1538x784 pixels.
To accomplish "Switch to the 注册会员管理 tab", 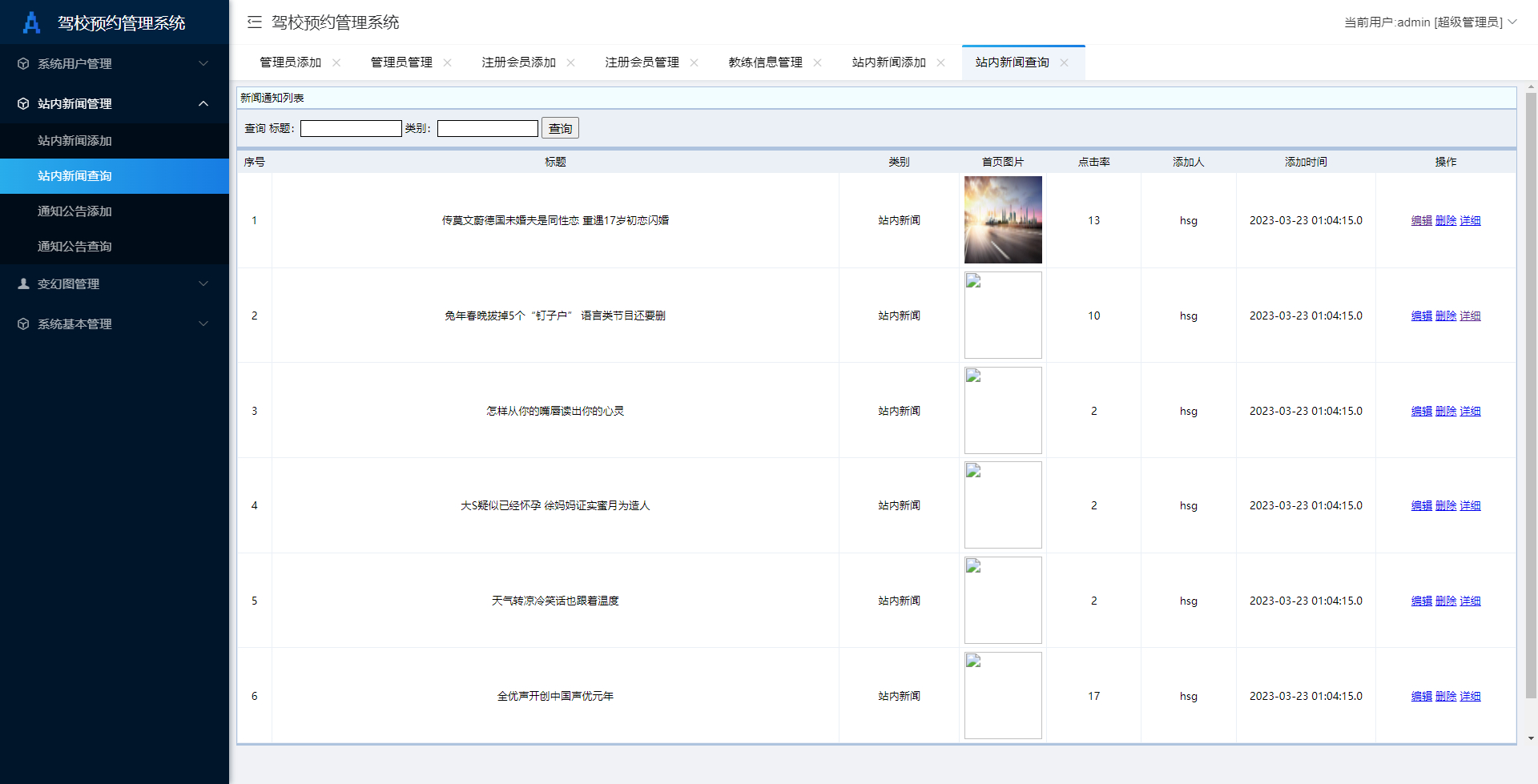I will pyautogui.click(x=641, y=62).
